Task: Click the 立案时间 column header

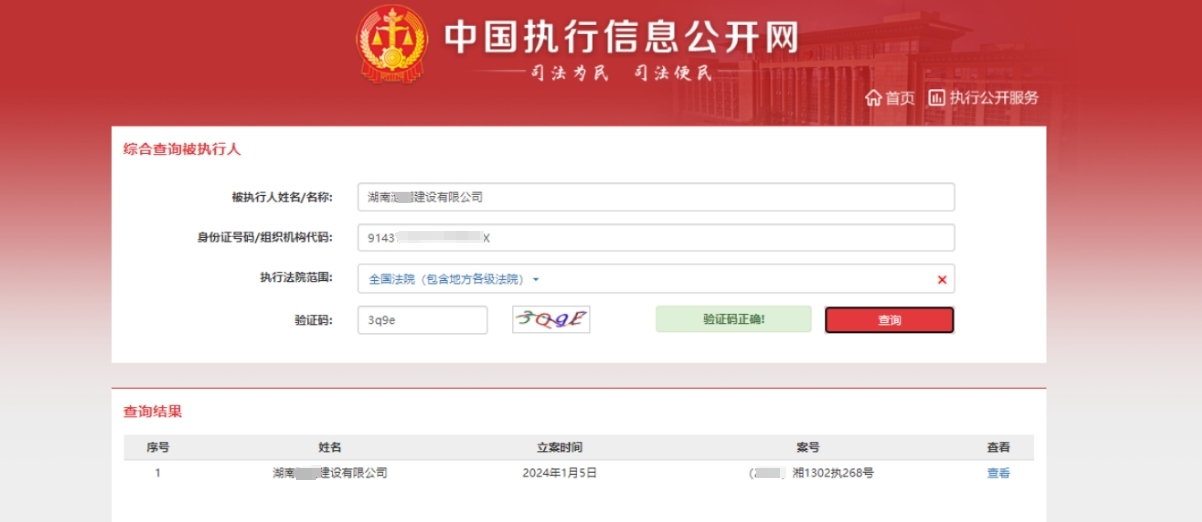Action: [x=560, y=447]
